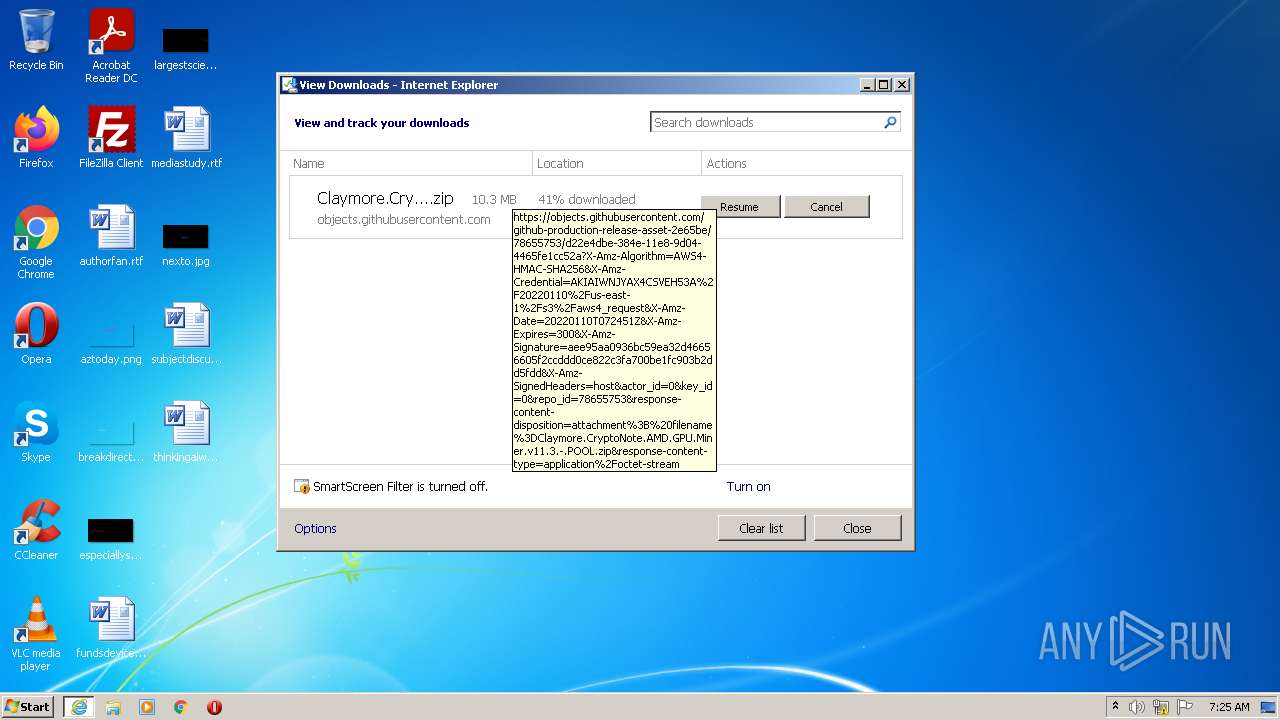
Task: Open Recycle Bin desktop icon
Action: pos(36,40)
